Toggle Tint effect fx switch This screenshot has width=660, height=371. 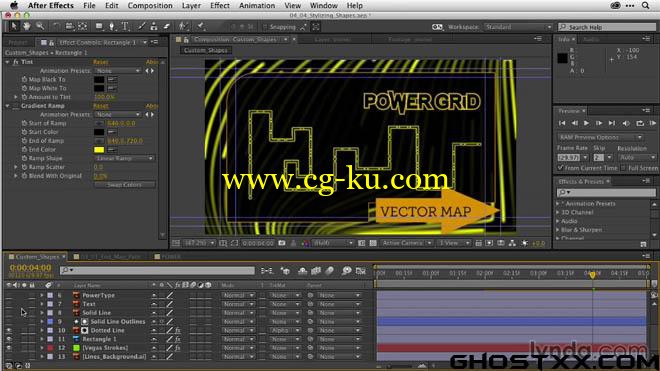[x=16, y=62]
